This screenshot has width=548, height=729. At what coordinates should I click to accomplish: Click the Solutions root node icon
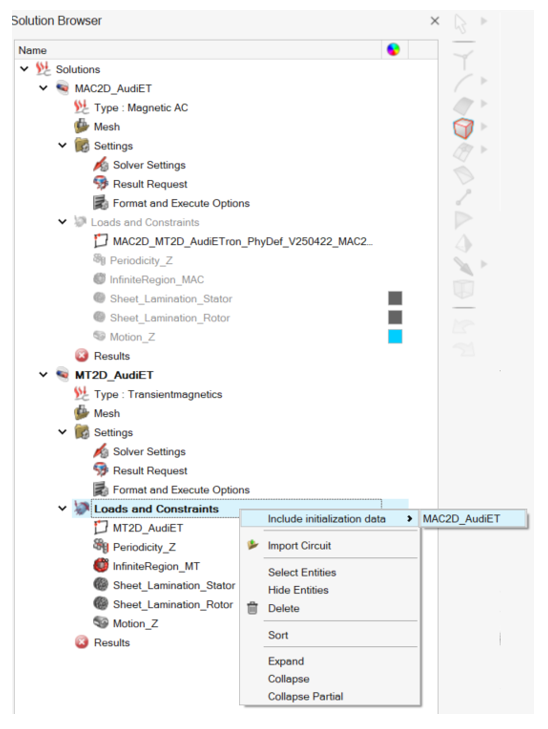tap(43, 69)
